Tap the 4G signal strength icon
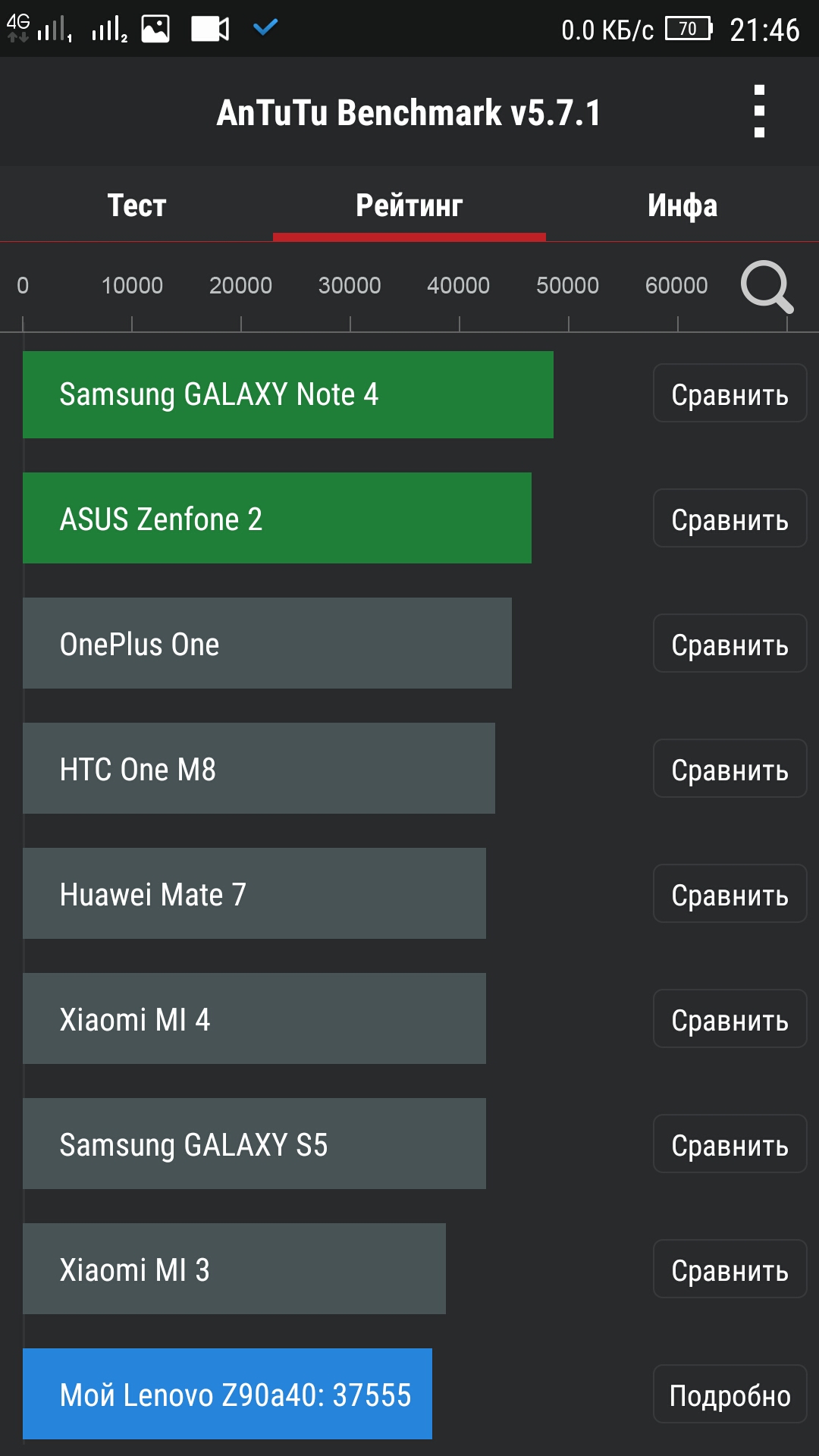This screenshot has width=819, height=1456. point(39,29)
